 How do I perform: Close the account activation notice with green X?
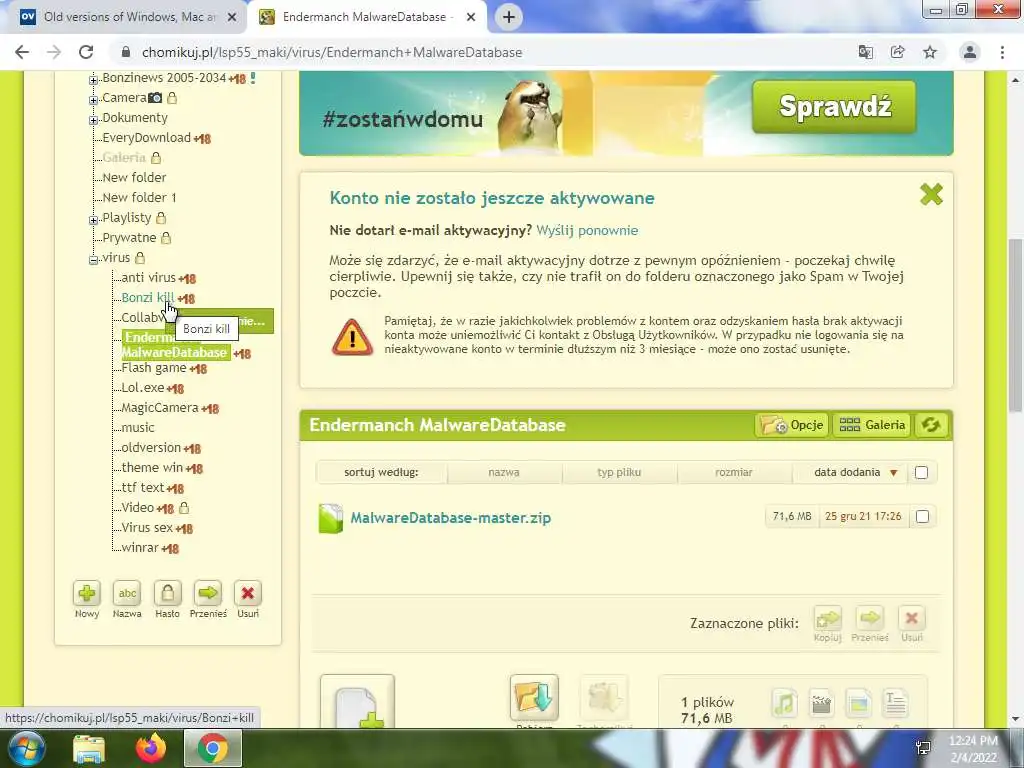(x=931, y=194)
